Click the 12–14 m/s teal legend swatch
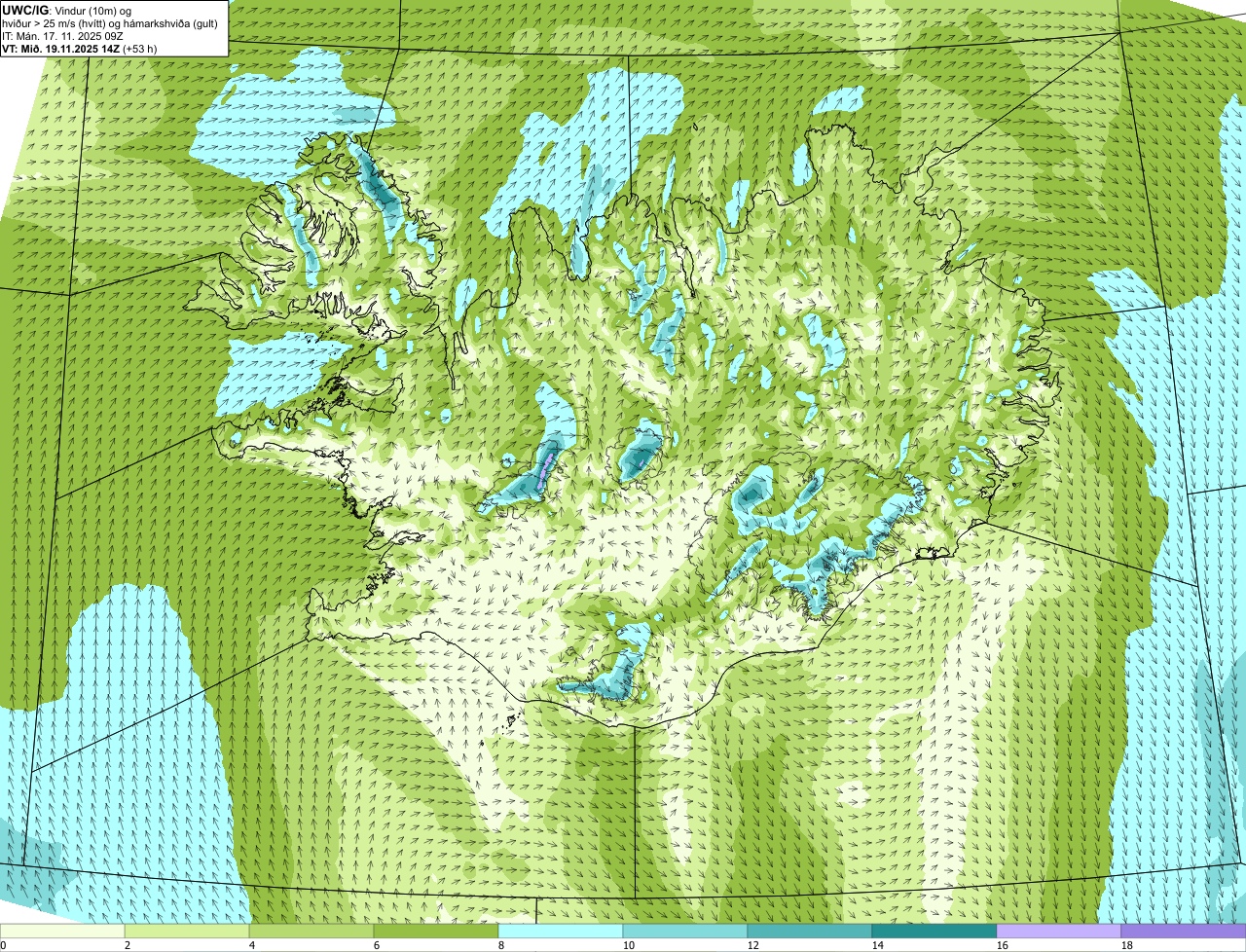1246x952 pixels. pos(810,931)
